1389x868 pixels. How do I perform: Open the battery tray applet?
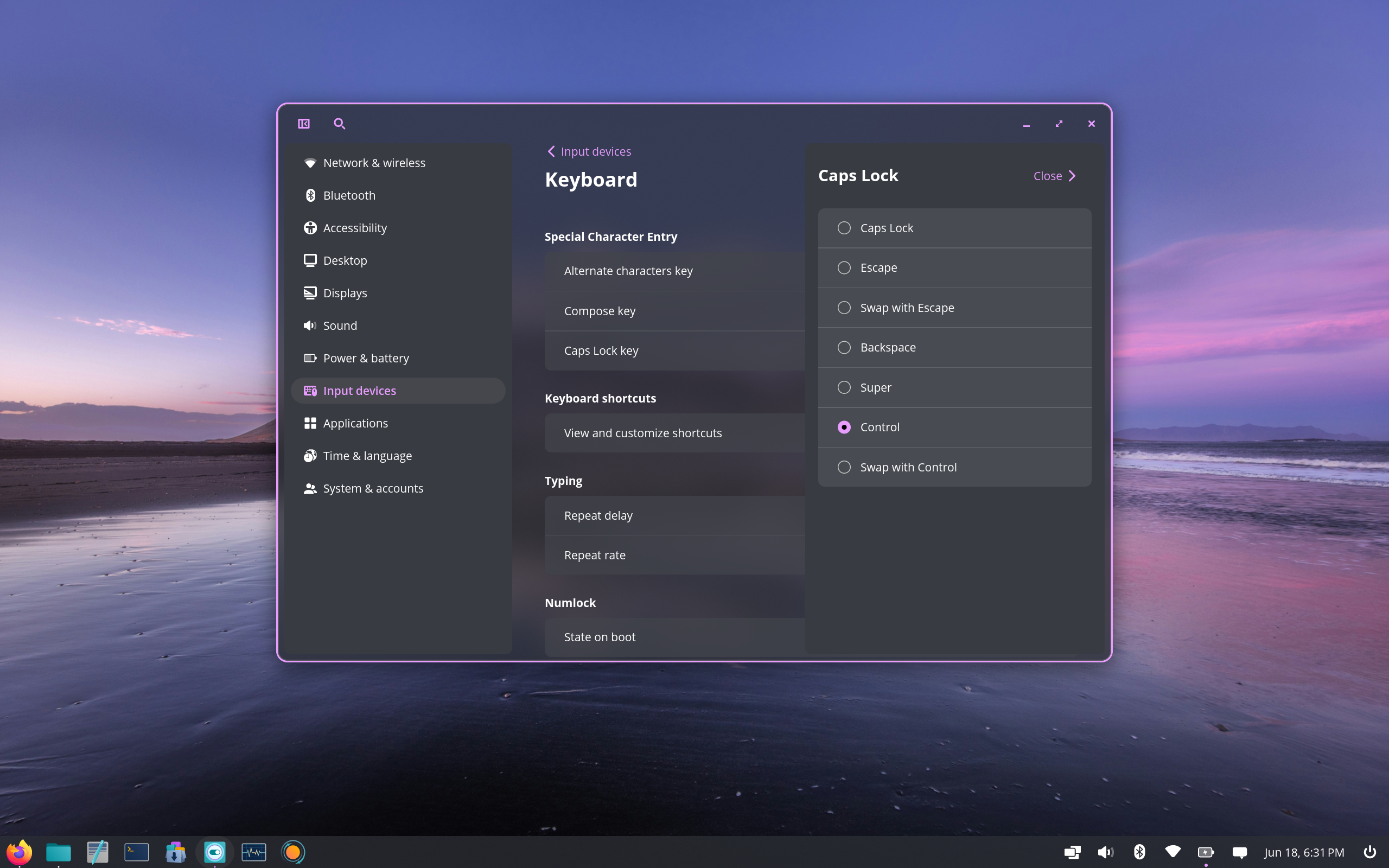(1206, 852)
